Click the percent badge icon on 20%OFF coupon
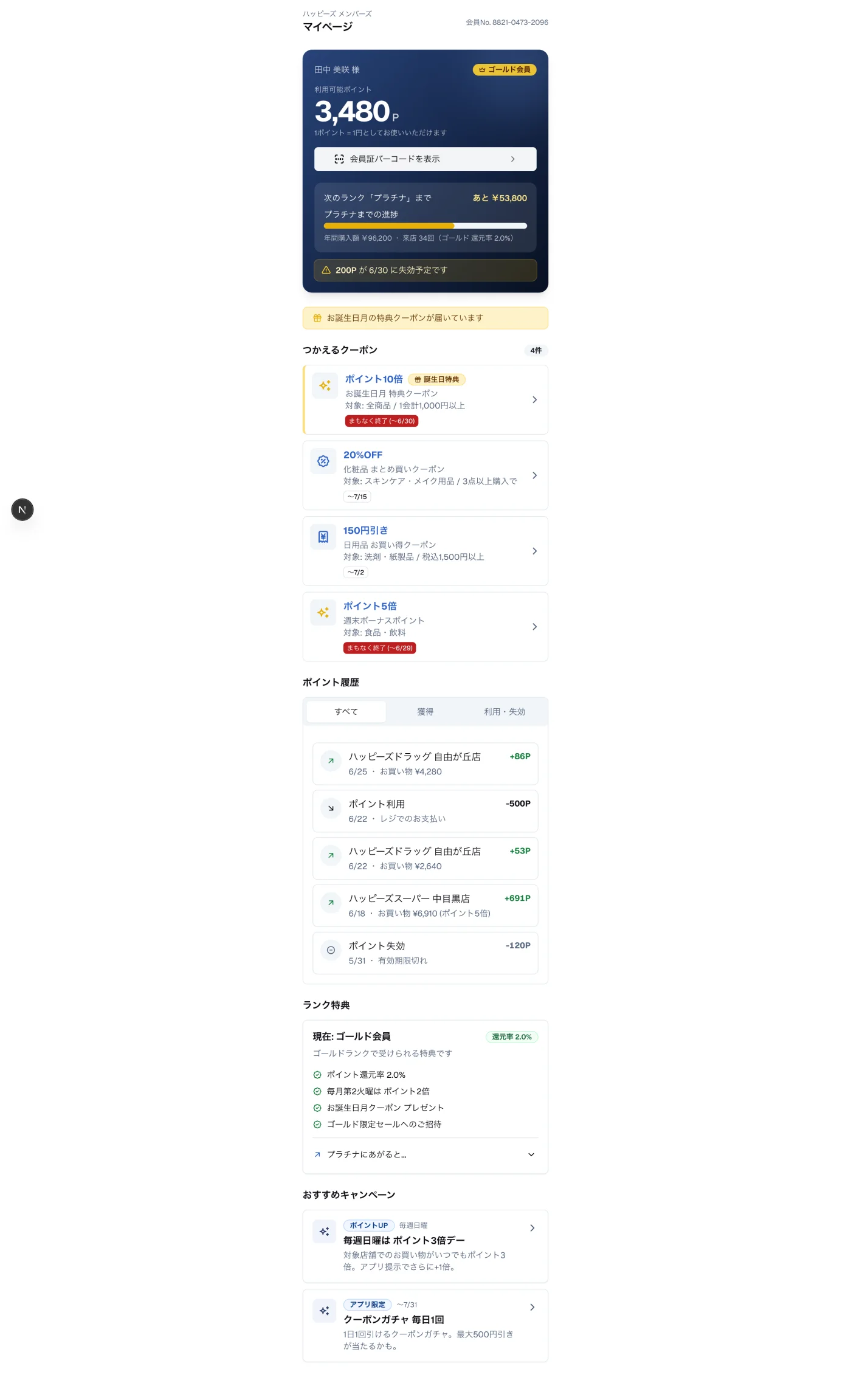The width and height of the screenshot is (851, 1400). coord(323,461)
